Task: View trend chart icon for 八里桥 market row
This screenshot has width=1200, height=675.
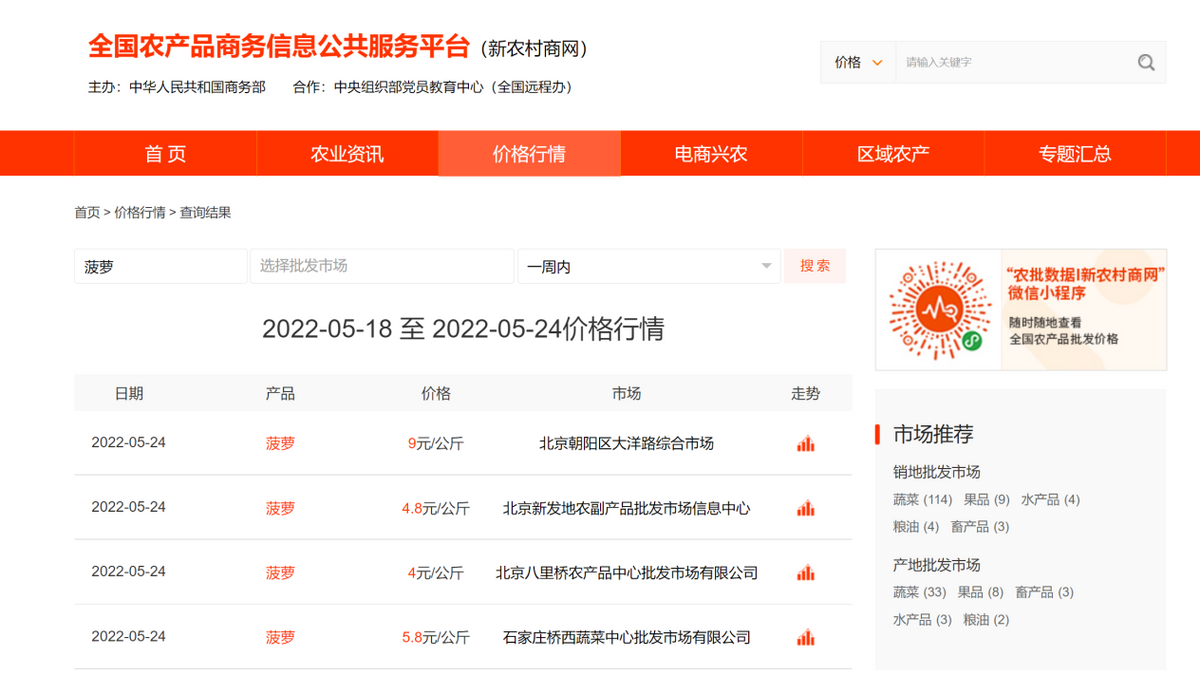Action: [805, 573]
